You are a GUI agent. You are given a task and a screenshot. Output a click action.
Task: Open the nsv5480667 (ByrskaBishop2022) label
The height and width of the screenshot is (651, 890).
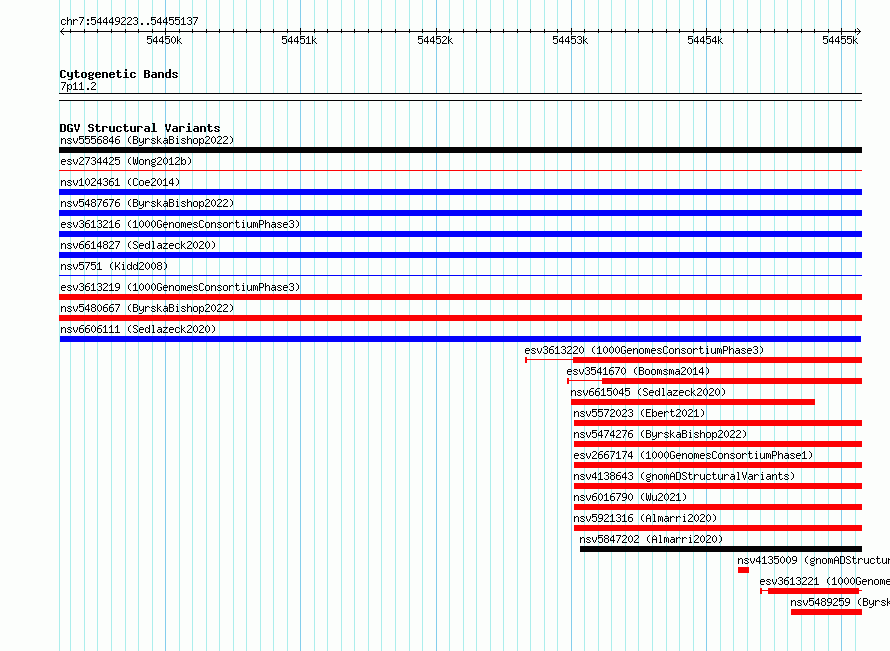pyautogui.click(x=147, y=308)
